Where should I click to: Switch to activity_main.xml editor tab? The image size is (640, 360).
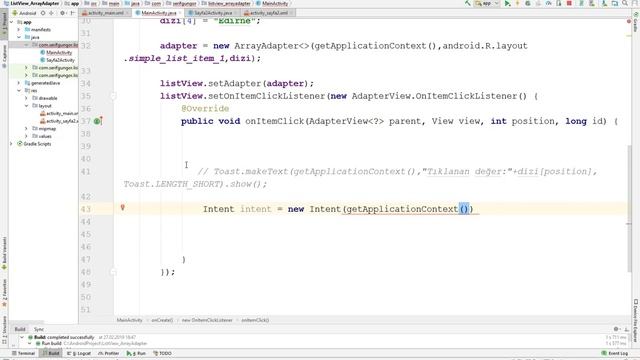(106, 13)
